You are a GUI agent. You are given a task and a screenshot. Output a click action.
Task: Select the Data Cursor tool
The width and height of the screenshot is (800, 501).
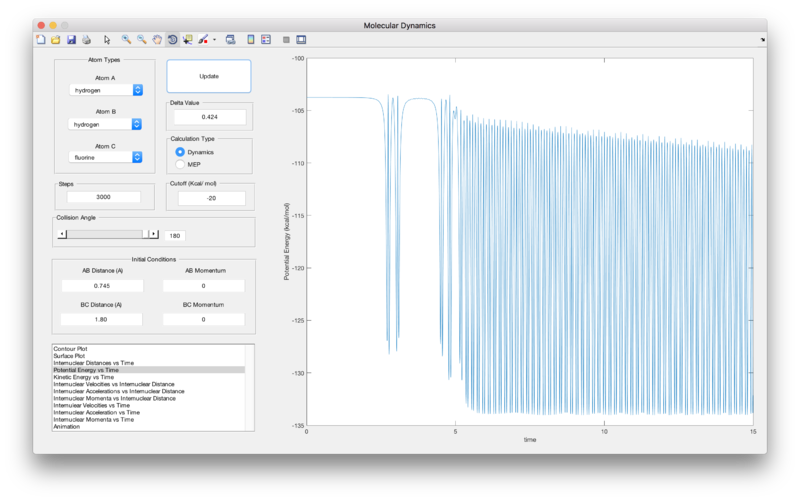click(x=188, y=40)
